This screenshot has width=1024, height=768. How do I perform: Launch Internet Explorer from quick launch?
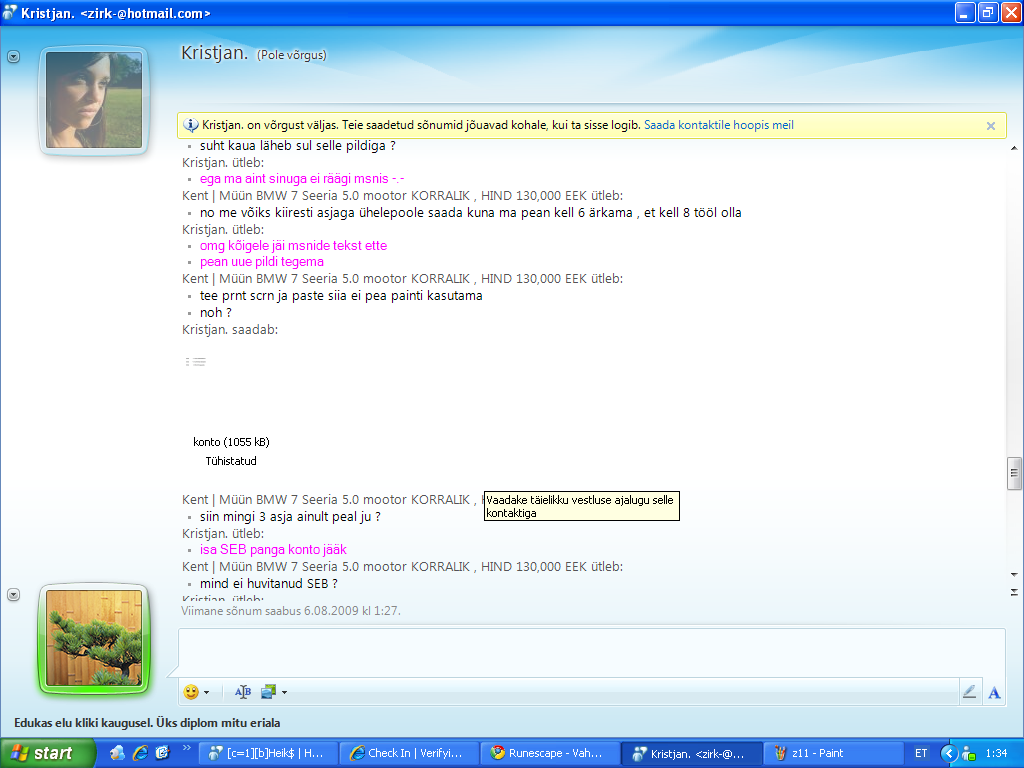pos(140,753)
